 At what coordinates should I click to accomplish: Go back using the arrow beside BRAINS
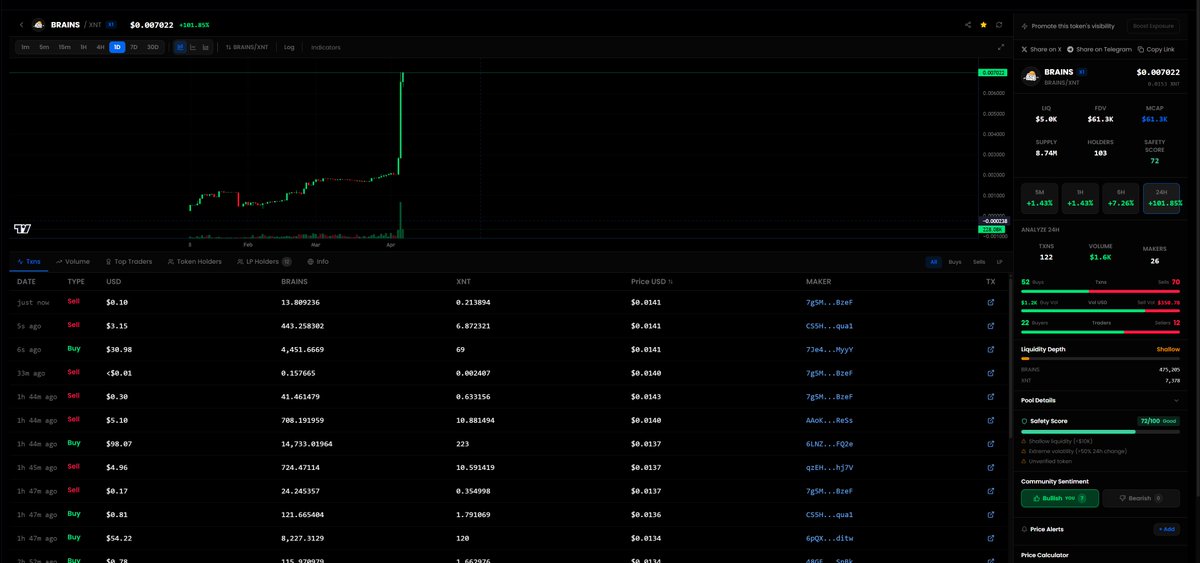click(22, 24)
